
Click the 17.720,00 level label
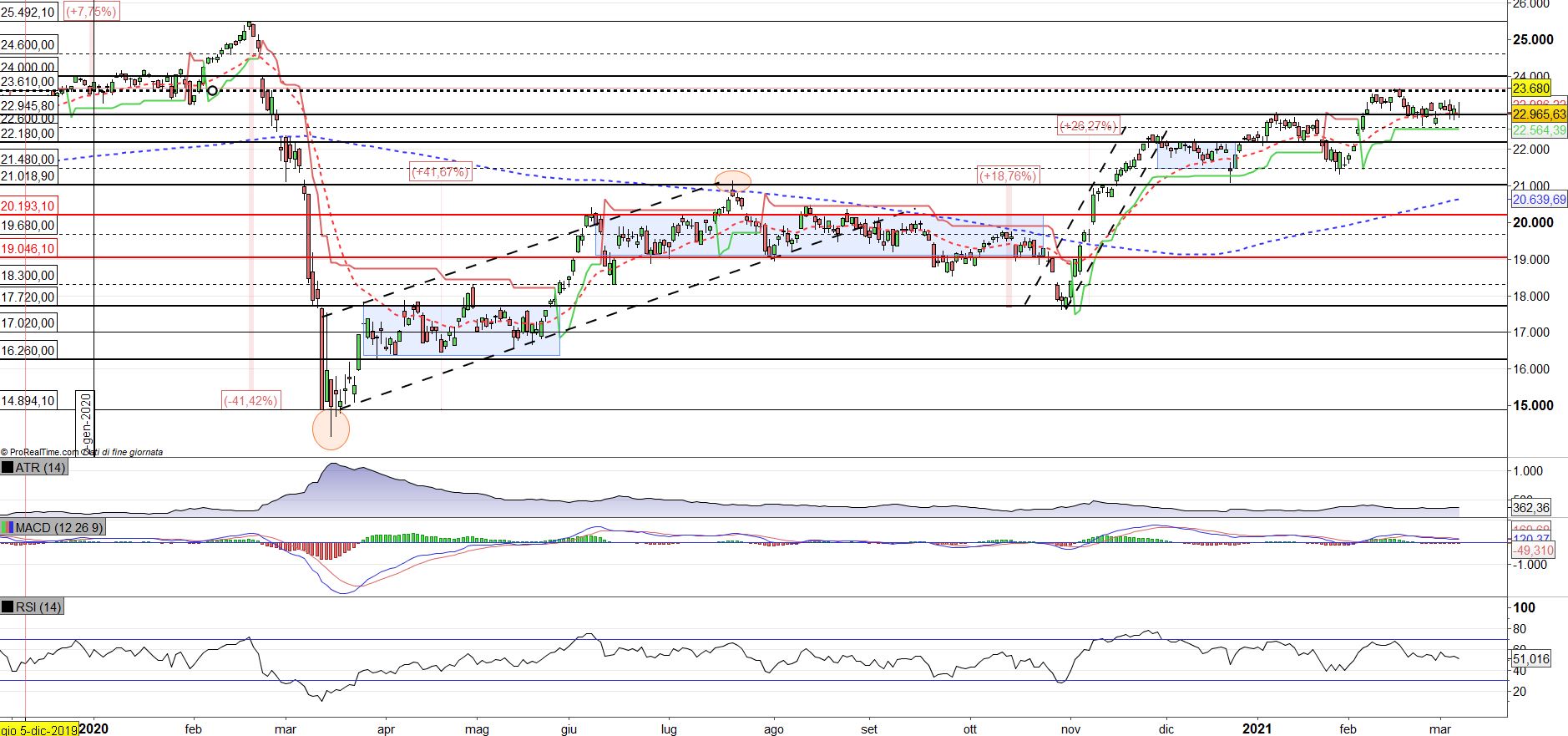[x=28, y=297]
